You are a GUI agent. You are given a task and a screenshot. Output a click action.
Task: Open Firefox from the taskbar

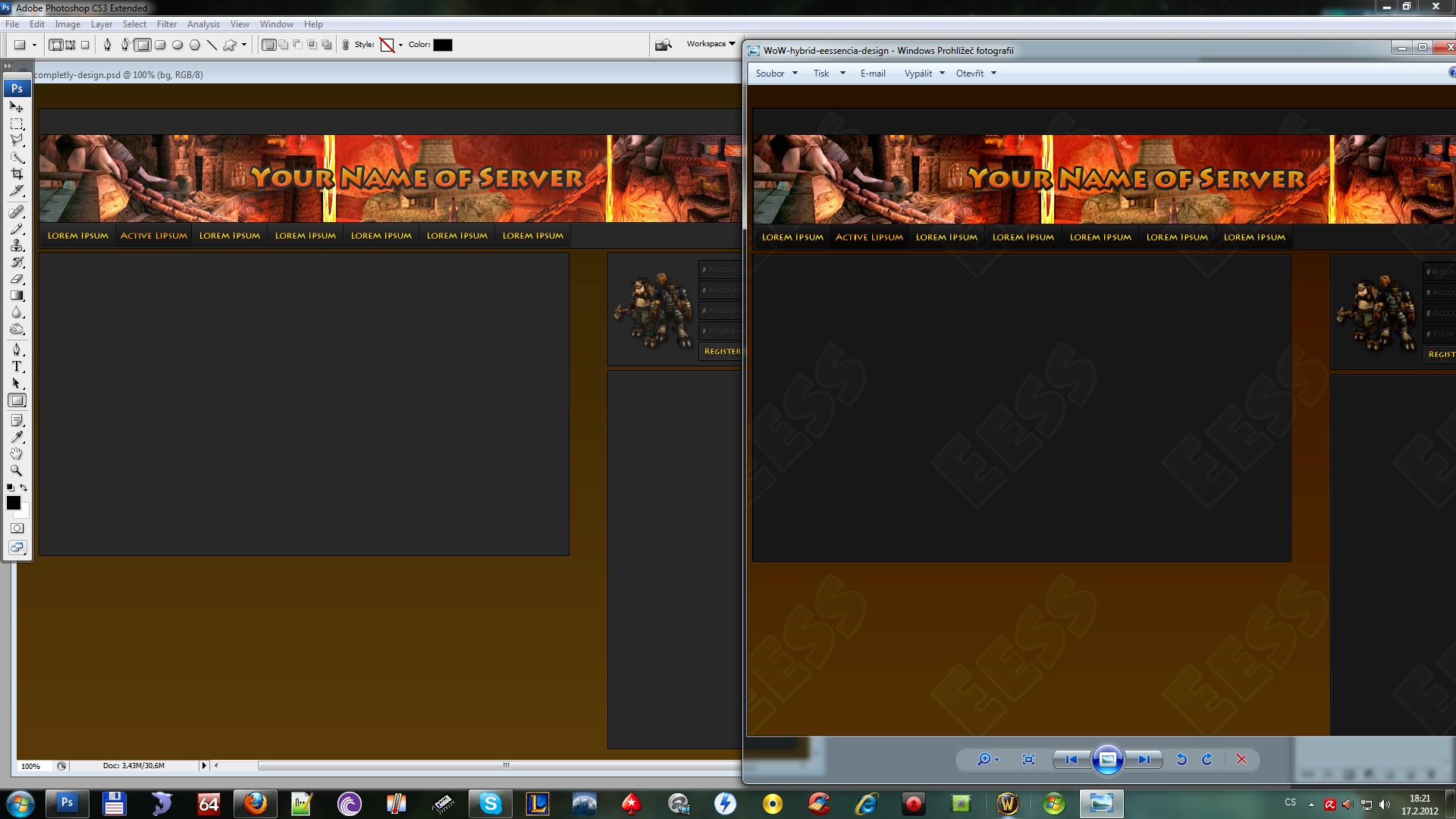(256, 803)
